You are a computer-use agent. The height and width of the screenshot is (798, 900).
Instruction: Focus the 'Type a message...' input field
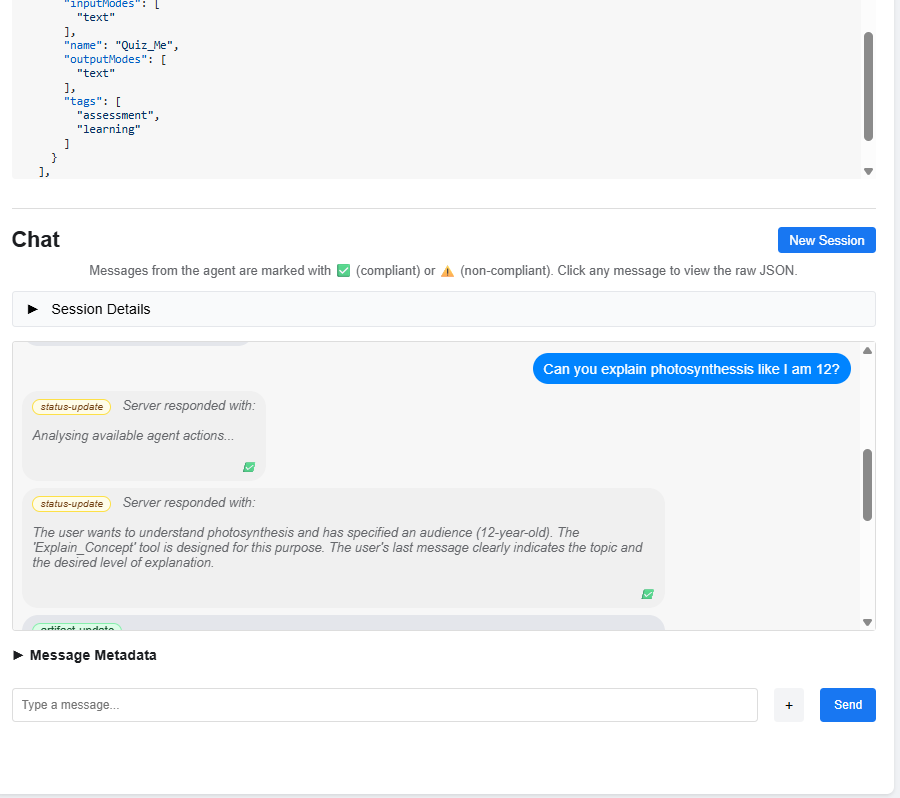(x=384, y=705)
